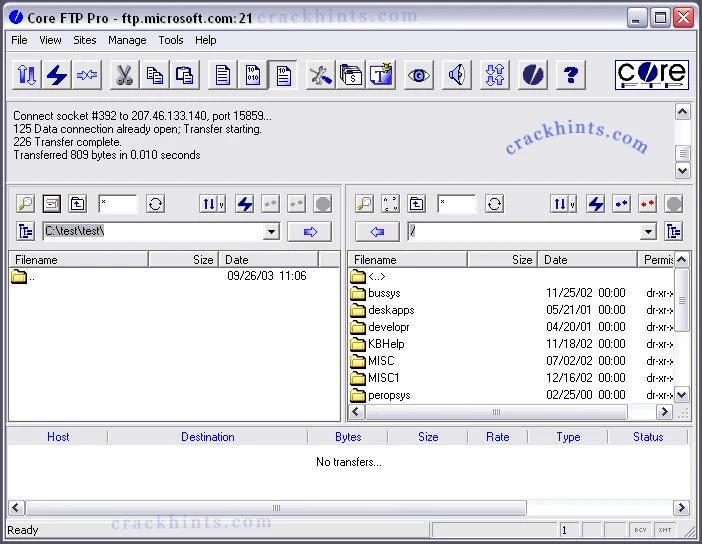Click the scissors Cut icon
This screenshot has width=702, height=544.
pyautogui.click(x=124, y=75)
